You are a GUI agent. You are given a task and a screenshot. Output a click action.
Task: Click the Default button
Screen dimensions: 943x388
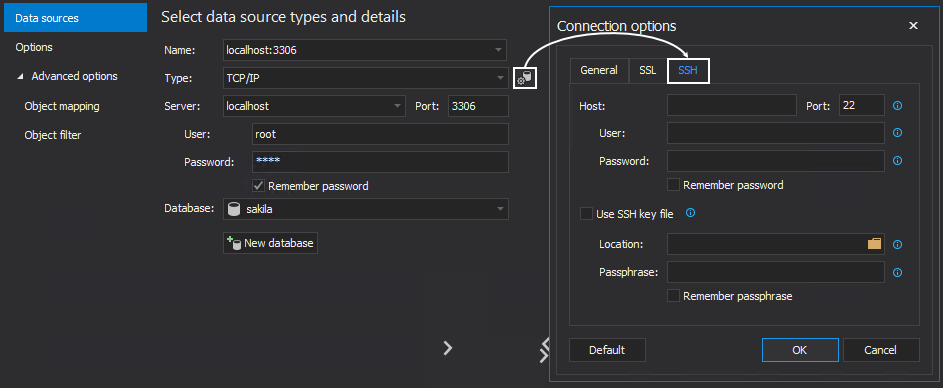pyautogui.click(x=607, y=350)
